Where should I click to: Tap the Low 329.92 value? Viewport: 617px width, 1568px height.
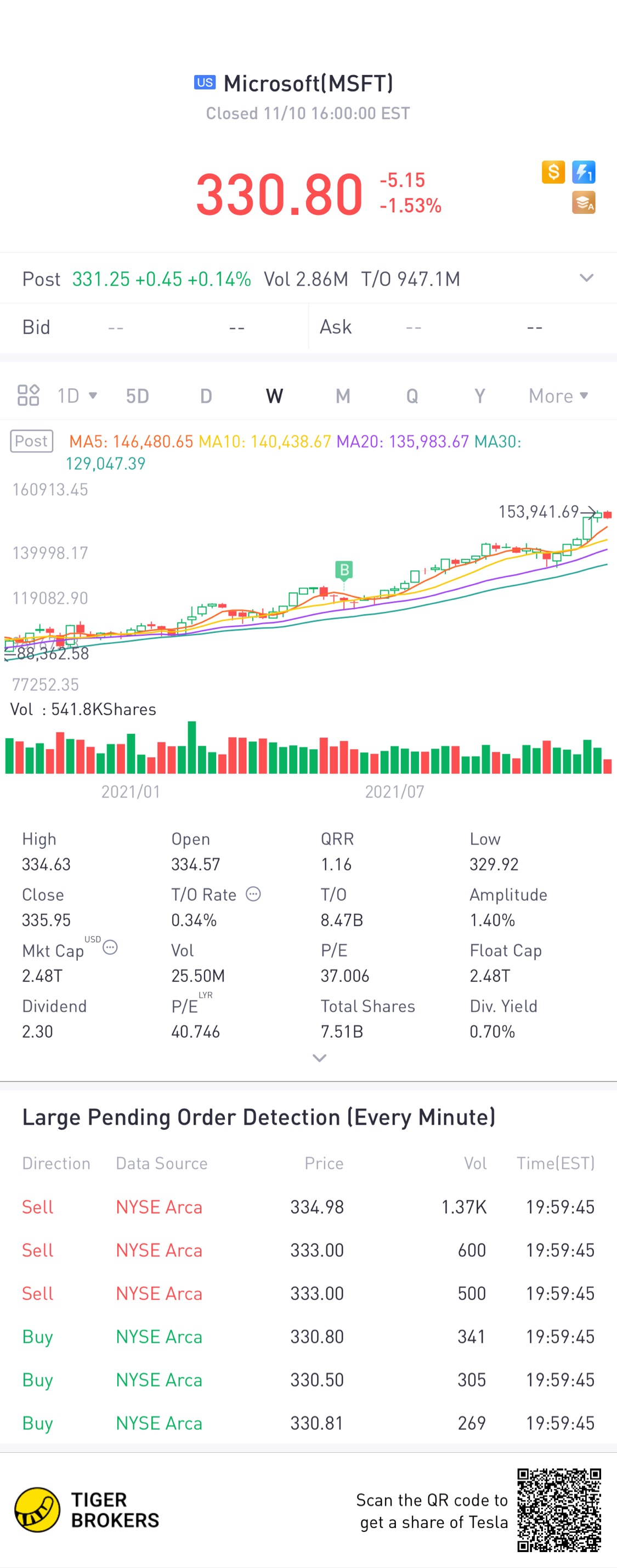(x=494, y=864)
